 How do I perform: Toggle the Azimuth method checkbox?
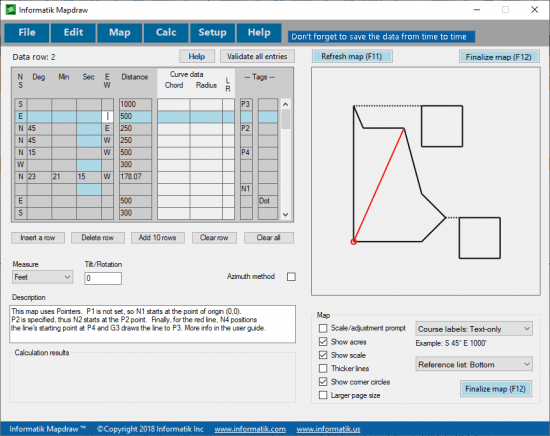click(291, 277)
